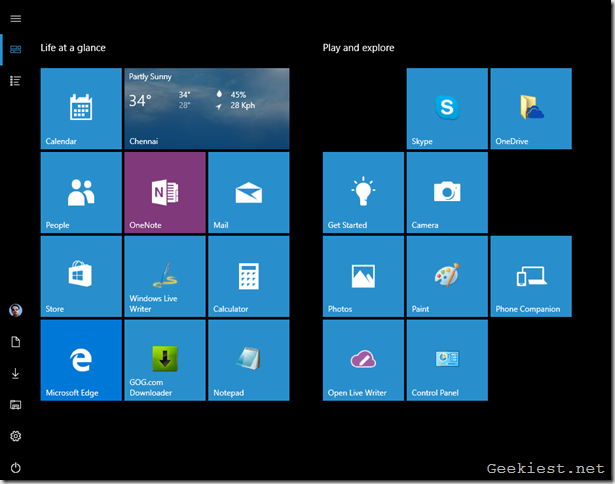Open Downloads folder from the sidebar
Screen dimensions: 615x484
(x=15, y=373)
